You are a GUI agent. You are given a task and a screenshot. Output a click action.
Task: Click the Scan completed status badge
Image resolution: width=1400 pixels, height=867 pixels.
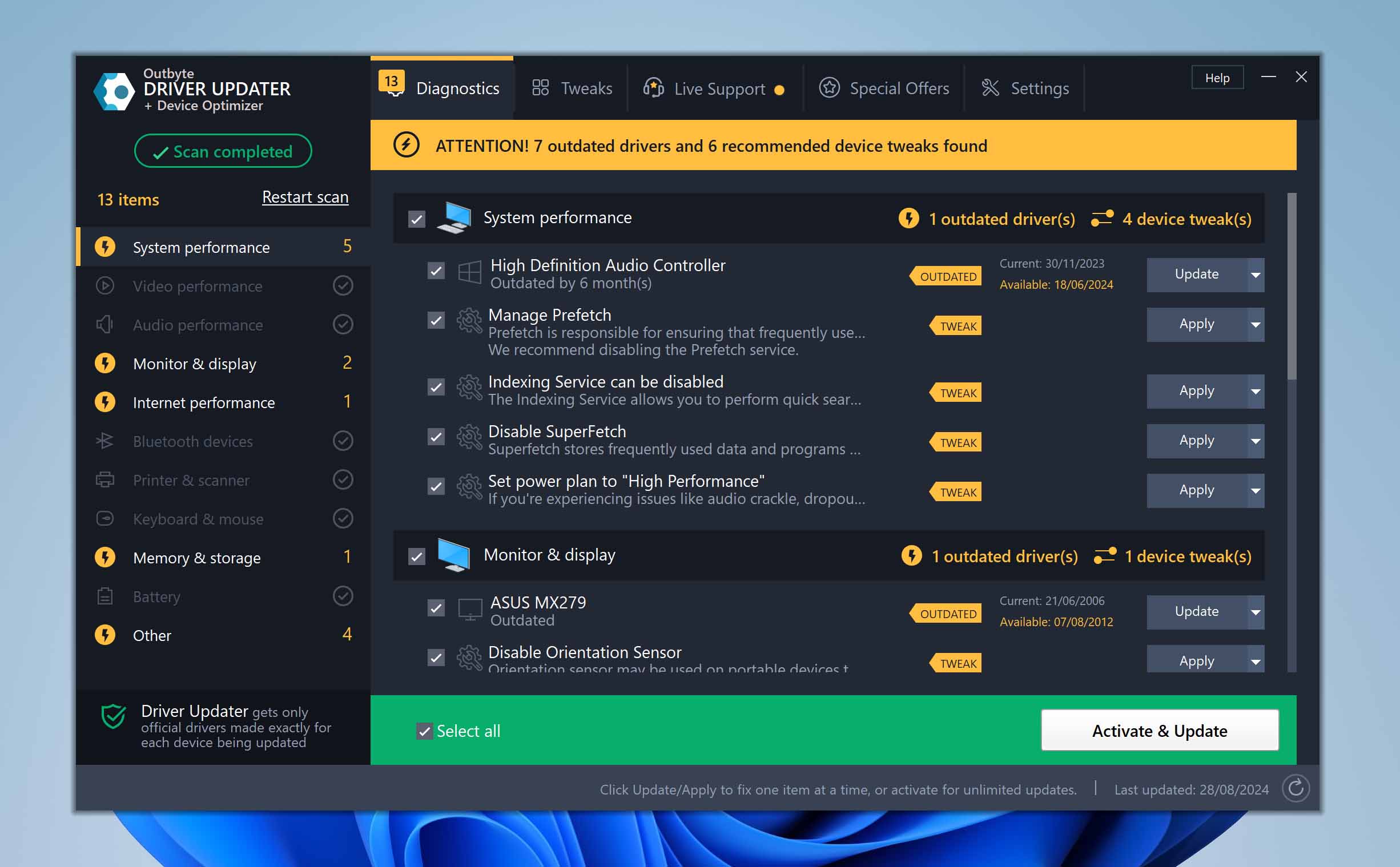point(223,151)
